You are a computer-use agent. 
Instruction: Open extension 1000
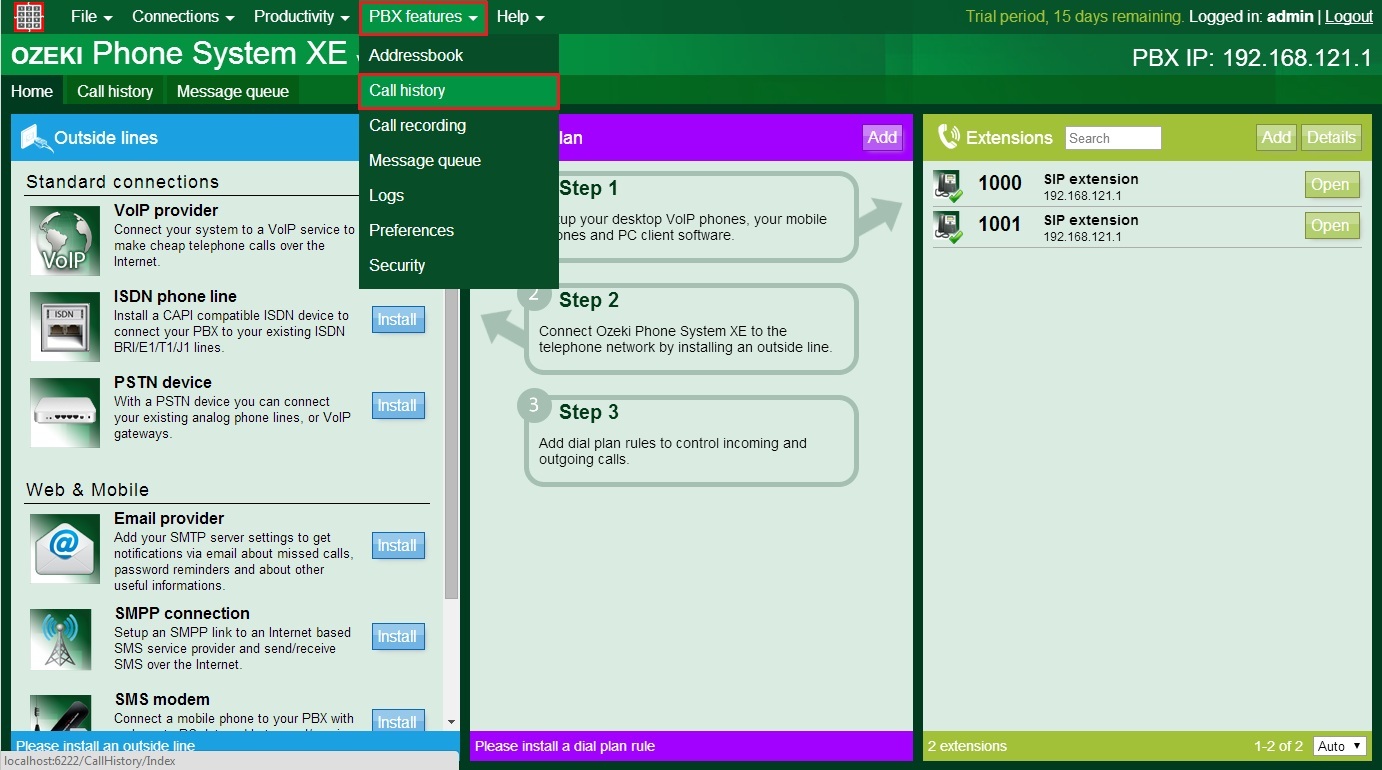coord(1332,185)
